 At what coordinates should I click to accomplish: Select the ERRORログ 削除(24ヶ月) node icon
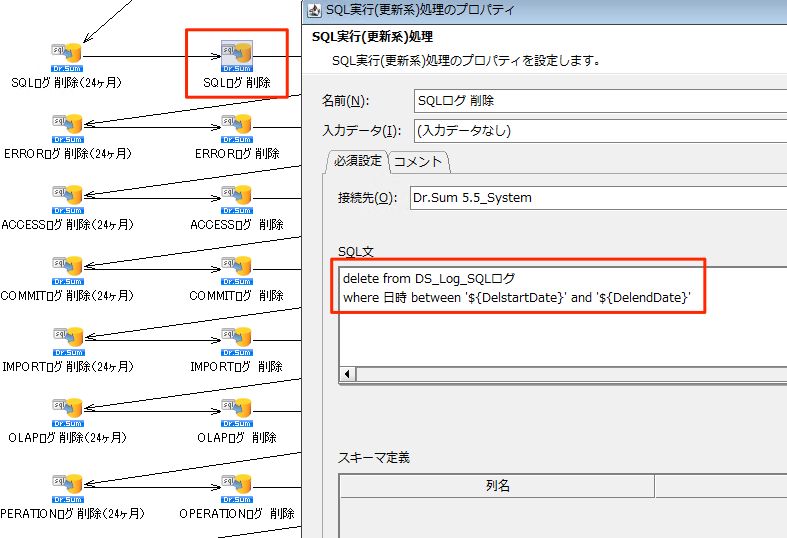coord(67,128)
